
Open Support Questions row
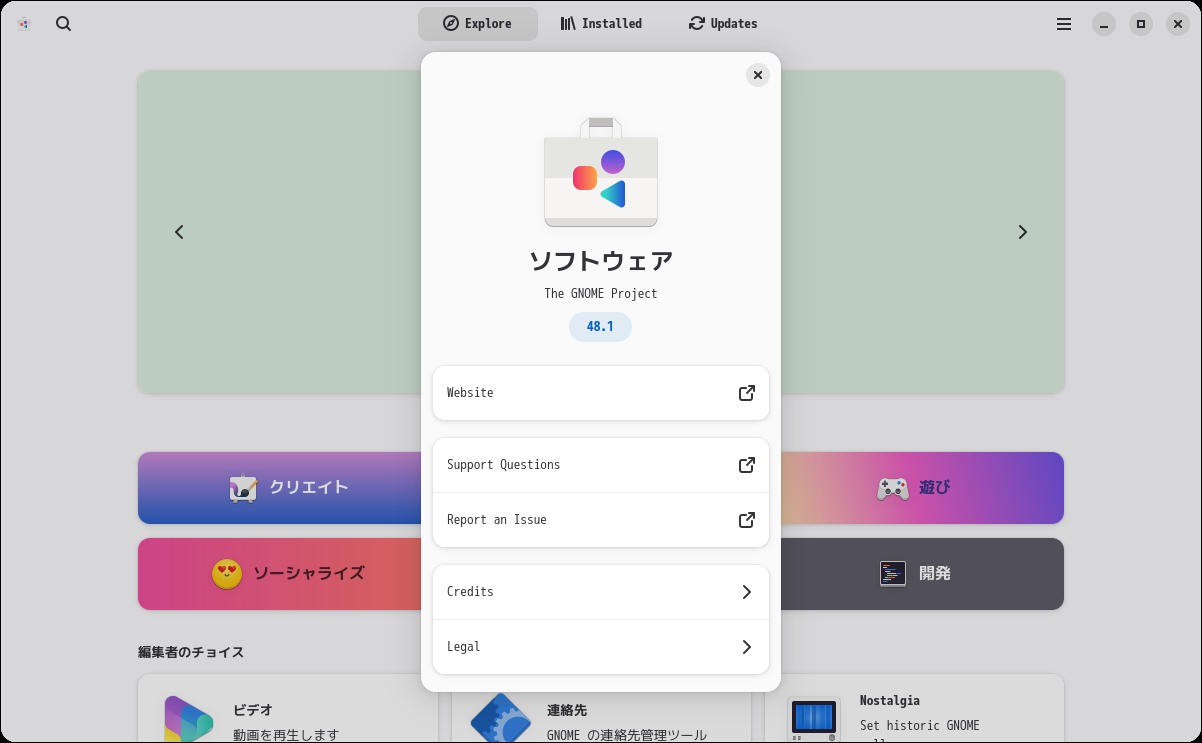[x=601, y=465]
